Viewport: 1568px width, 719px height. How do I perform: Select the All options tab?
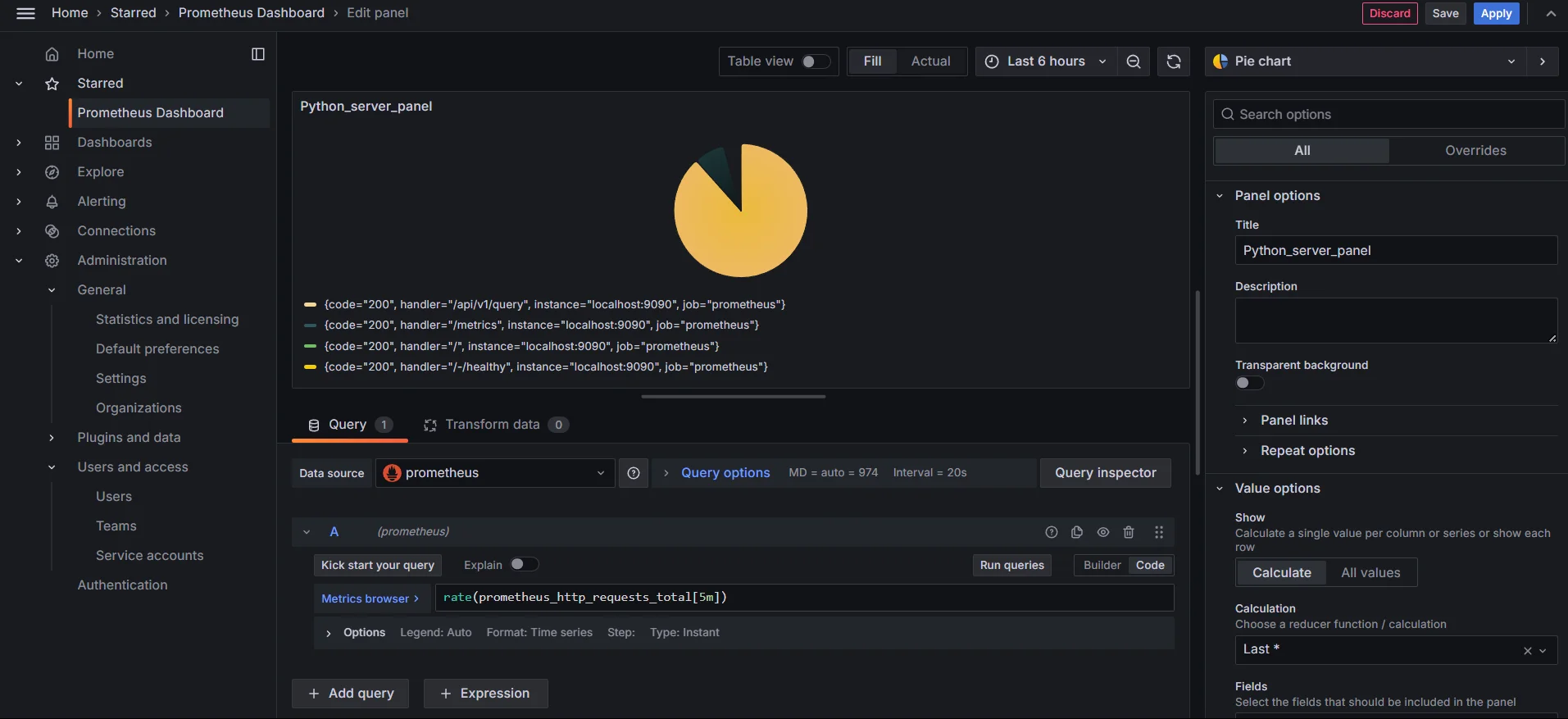[1302, 151]
